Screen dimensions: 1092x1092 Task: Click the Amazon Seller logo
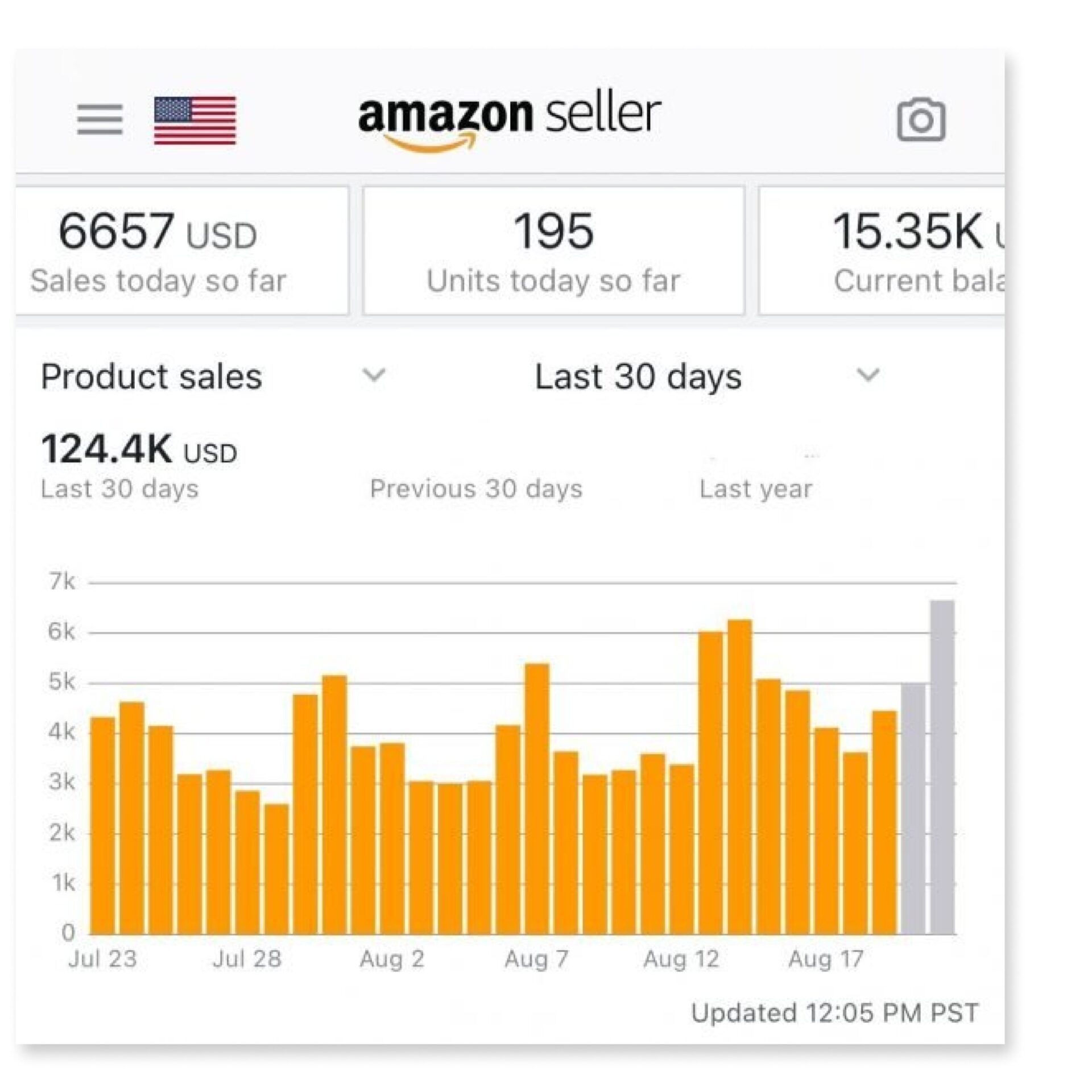tap(509, 121)
